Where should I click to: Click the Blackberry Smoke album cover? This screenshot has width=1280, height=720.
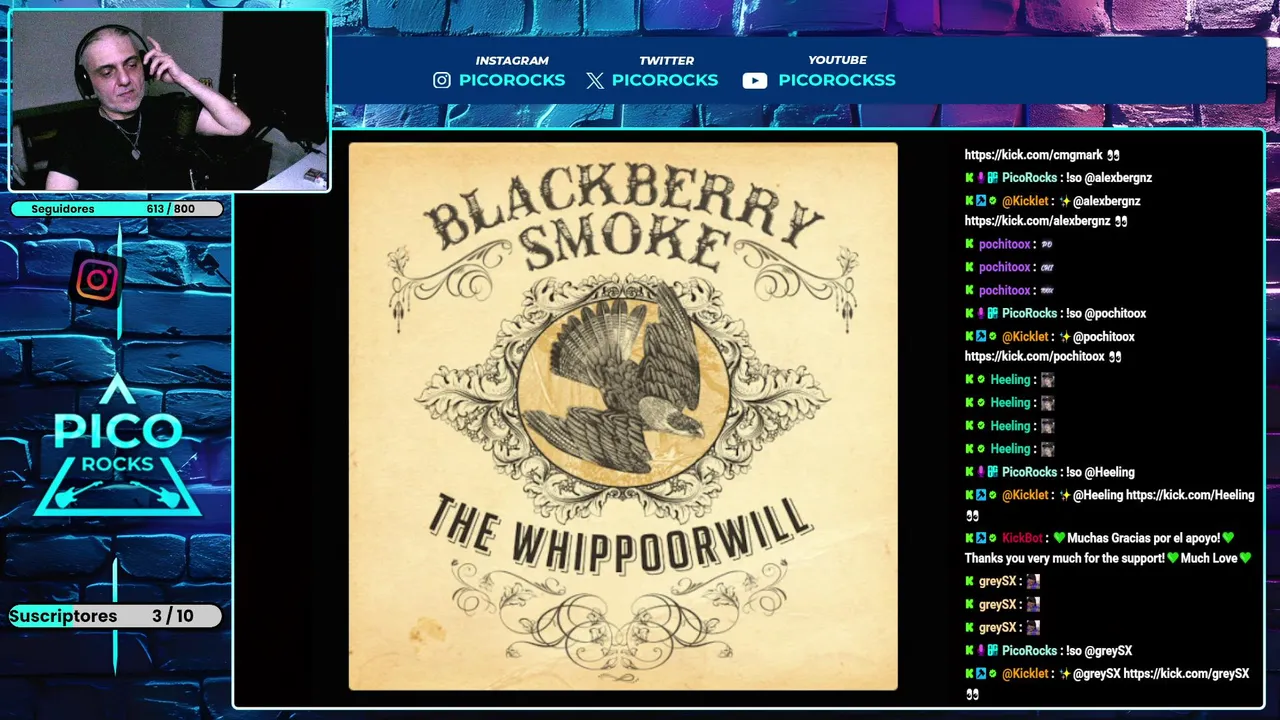[x=623, y=416]
